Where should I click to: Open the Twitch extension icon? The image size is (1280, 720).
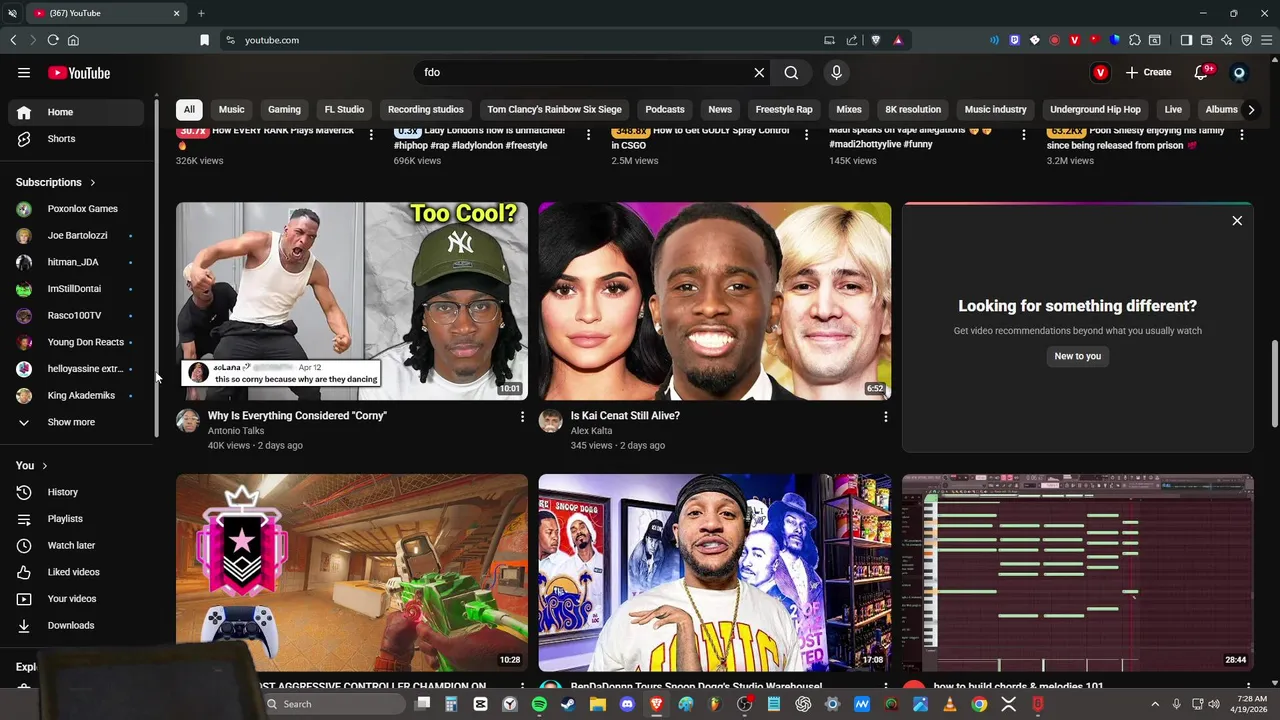click(x=1015, y=40)
